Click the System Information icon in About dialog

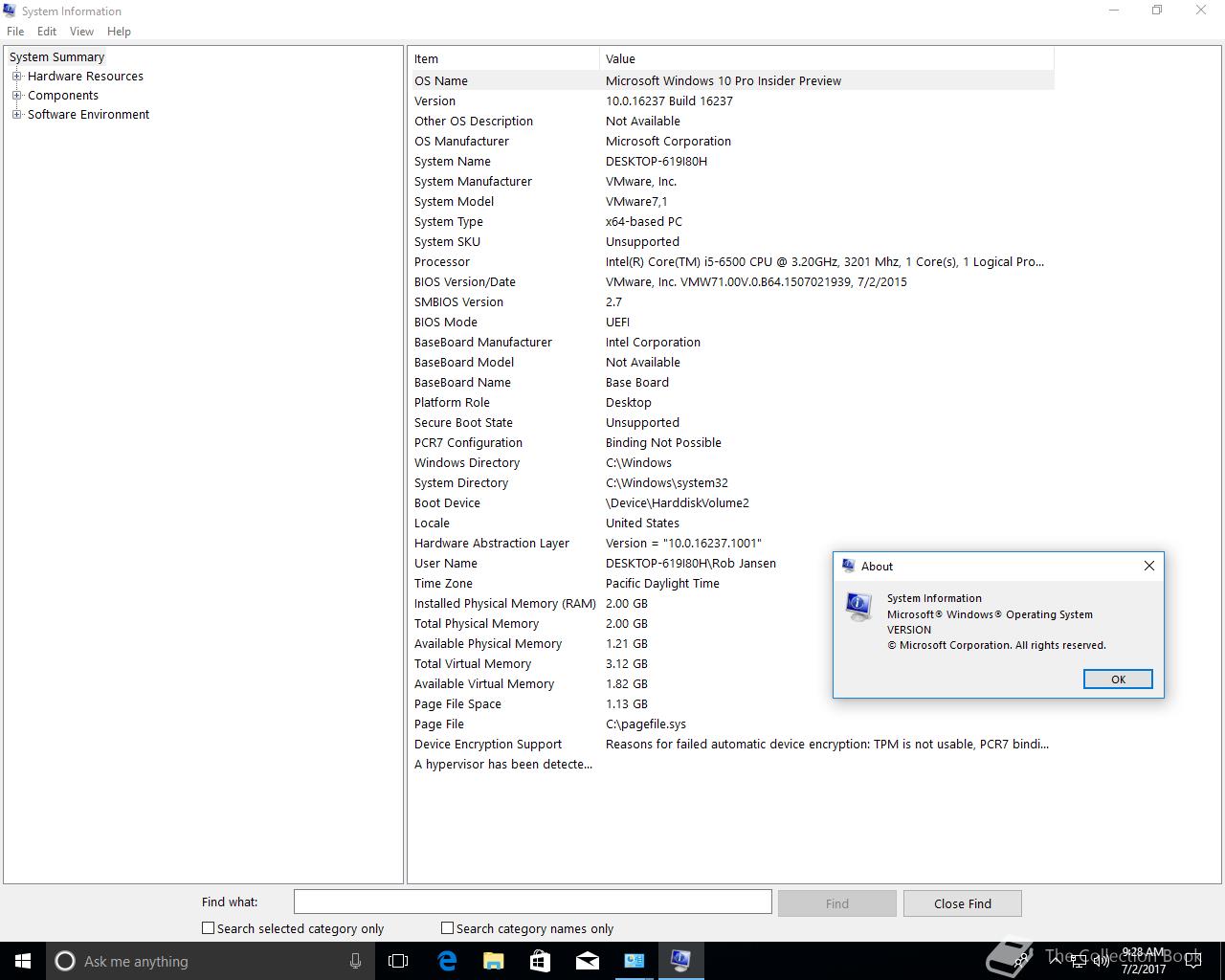pyautogui.click(x=858, y=607)
